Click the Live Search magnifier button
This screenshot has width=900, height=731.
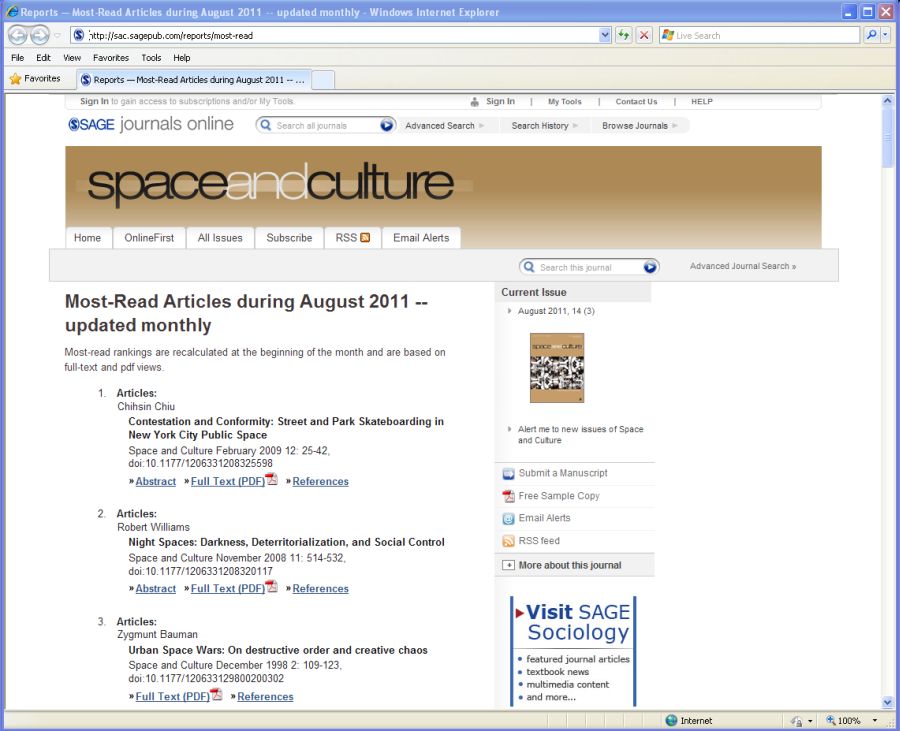[871, 35]
